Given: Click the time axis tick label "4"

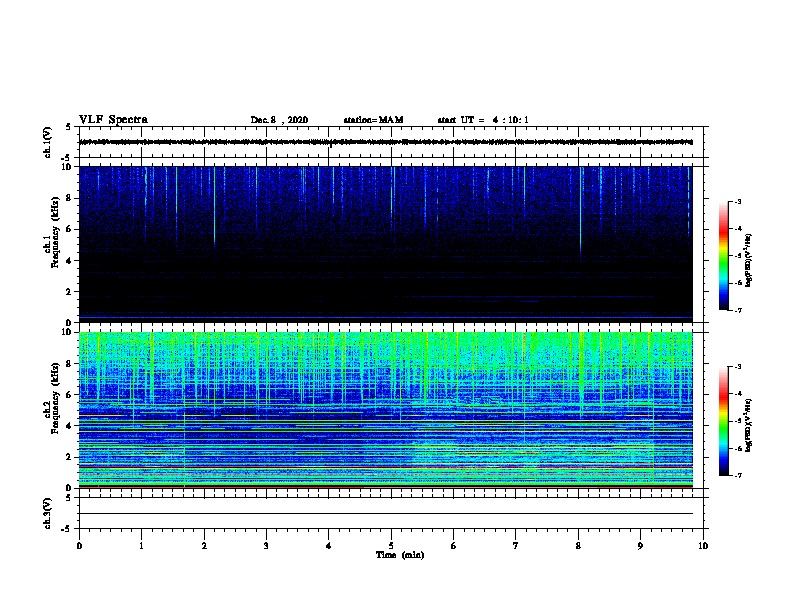Looking at the screenshot, I should tap(329, 546).
